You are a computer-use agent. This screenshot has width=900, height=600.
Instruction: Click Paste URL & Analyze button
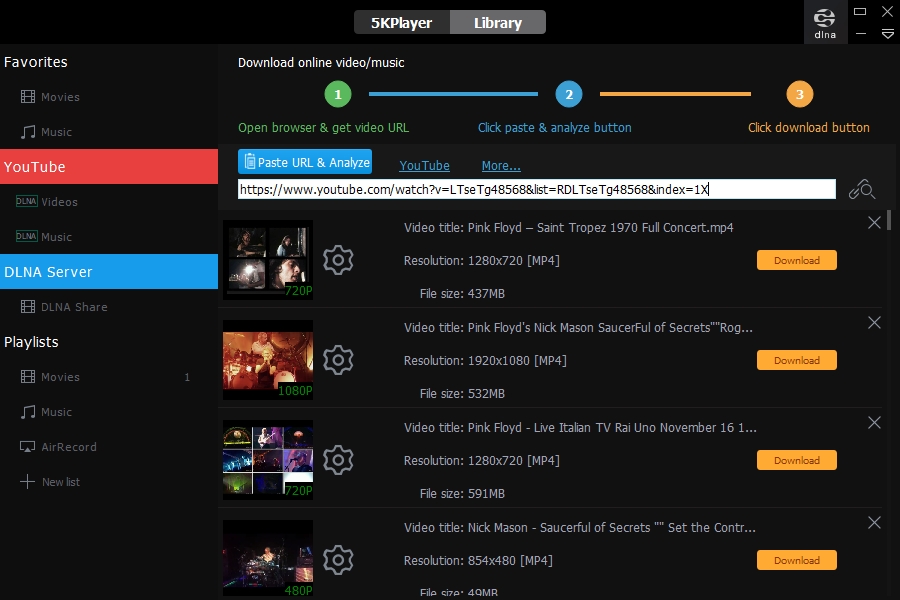305,162
